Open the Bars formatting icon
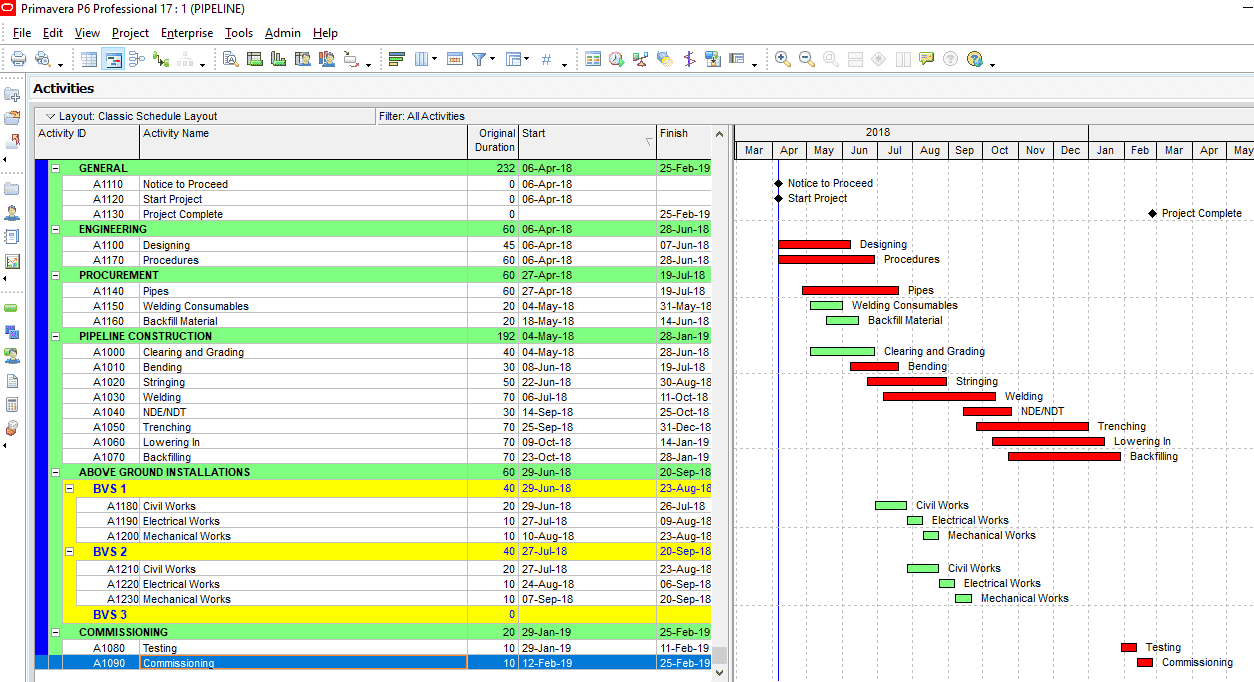 [396, 59]
